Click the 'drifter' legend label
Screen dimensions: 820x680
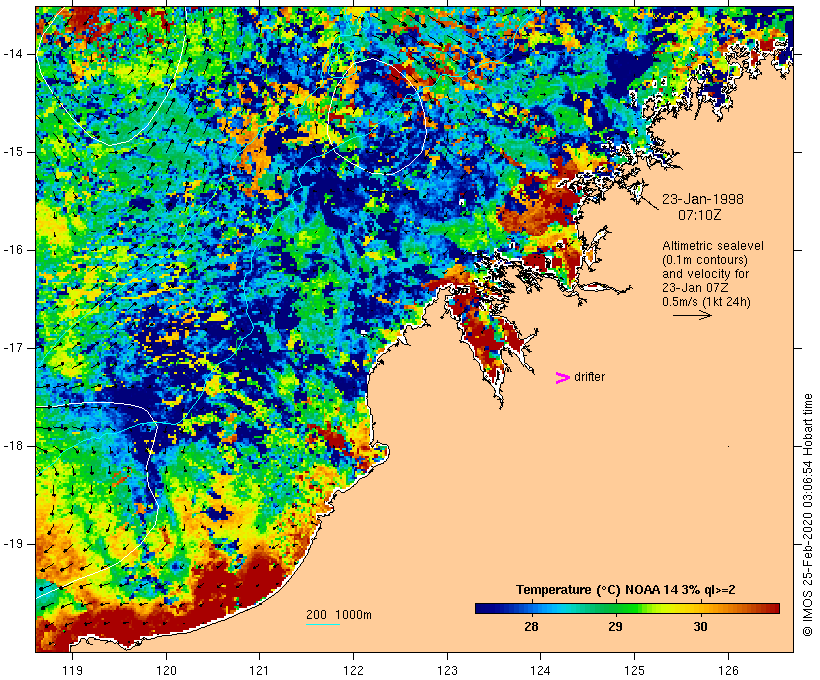coord(589,377)
